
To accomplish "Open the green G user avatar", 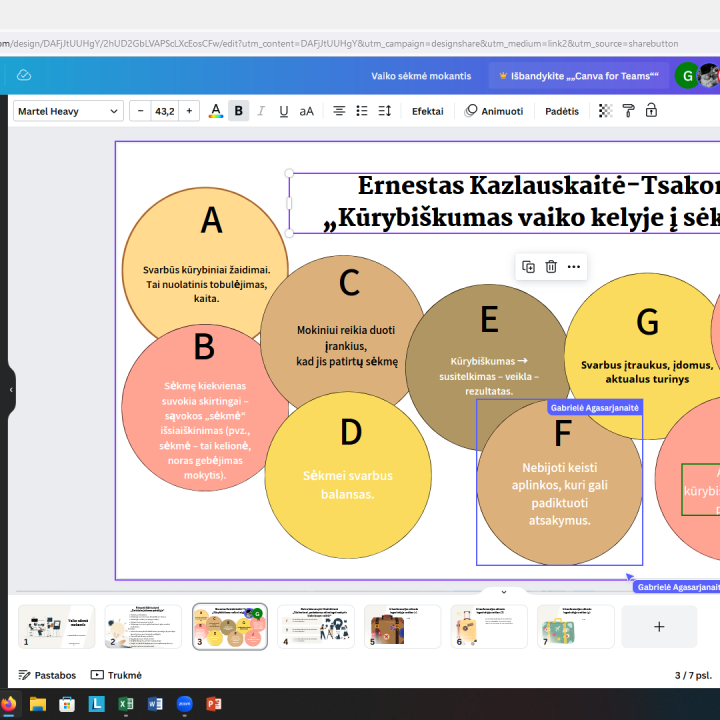I will coord(687,76).
